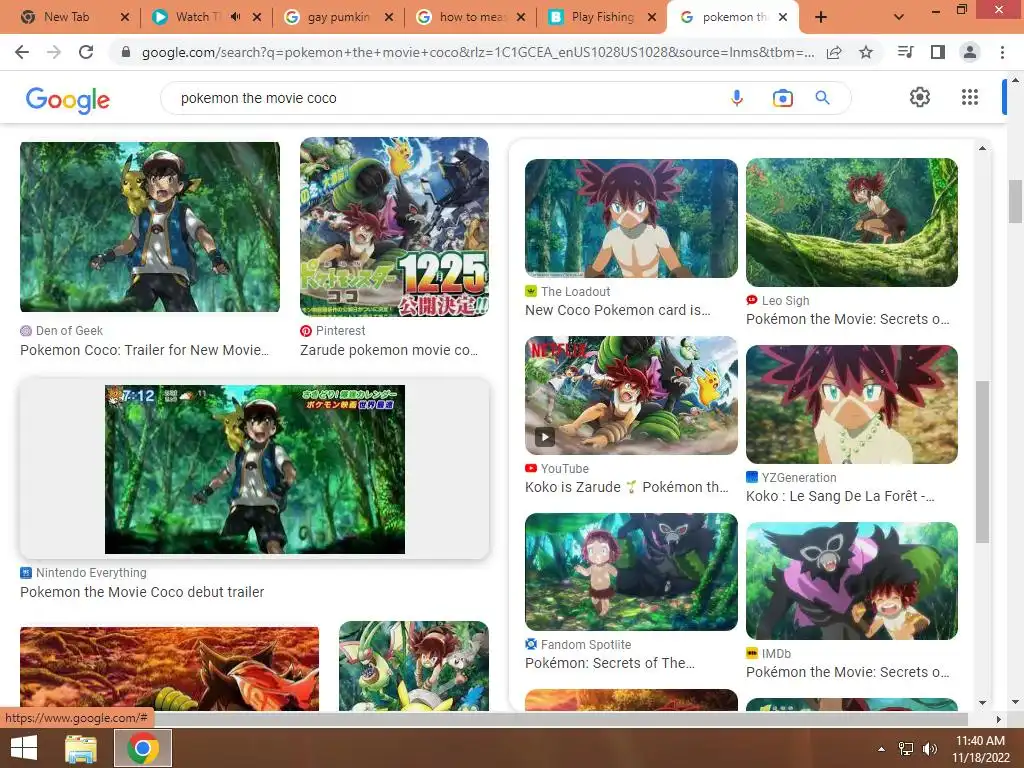Select the Den of Geek Ash thumbnail
Screen dimensions: 1024x768
(x=150, y=227)
